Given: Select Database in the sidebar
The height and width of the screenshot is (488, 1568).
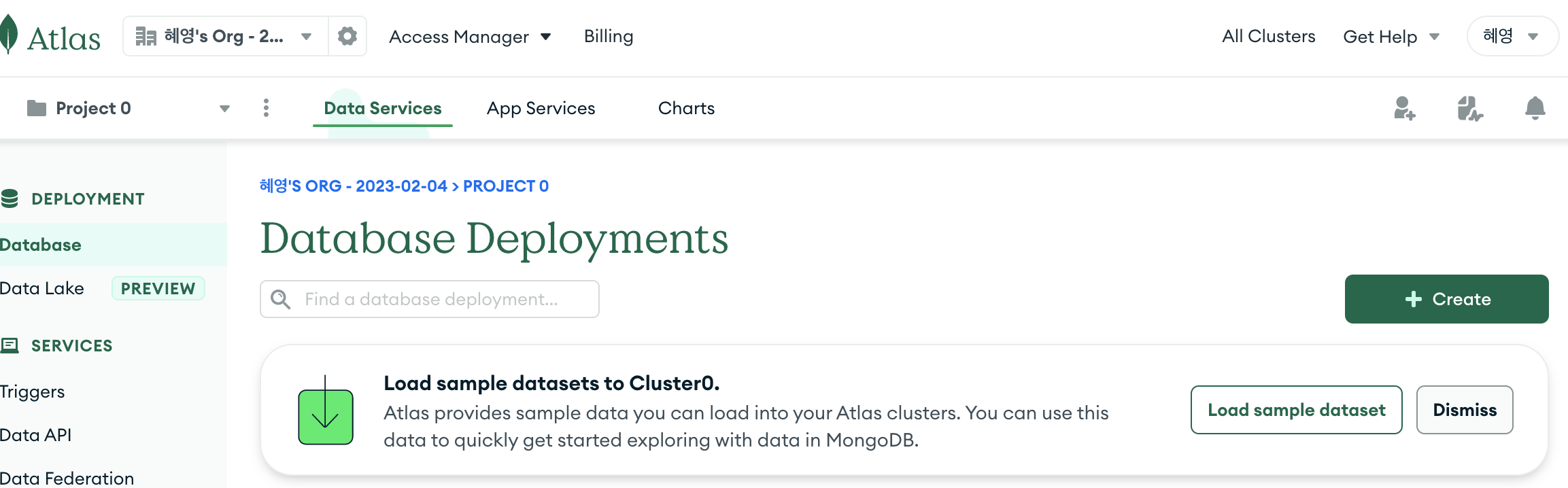Looking at the screenshot, I should 113,245.
